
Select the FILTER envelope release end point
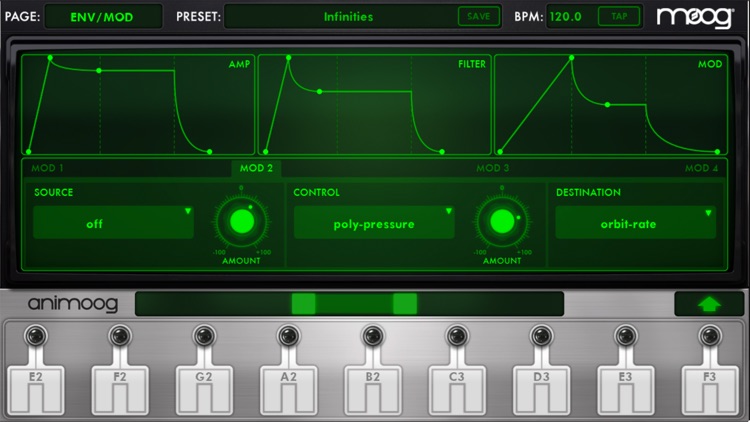click(x=441, y=152)
